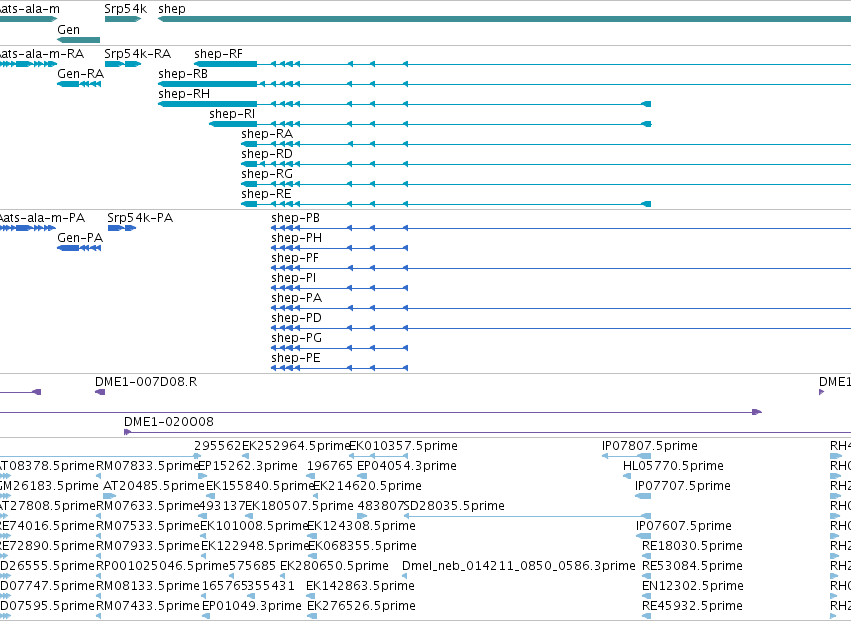Click the EP01049.3prime EST label
This screenshot has width=851, height=621.
point(252,607)
